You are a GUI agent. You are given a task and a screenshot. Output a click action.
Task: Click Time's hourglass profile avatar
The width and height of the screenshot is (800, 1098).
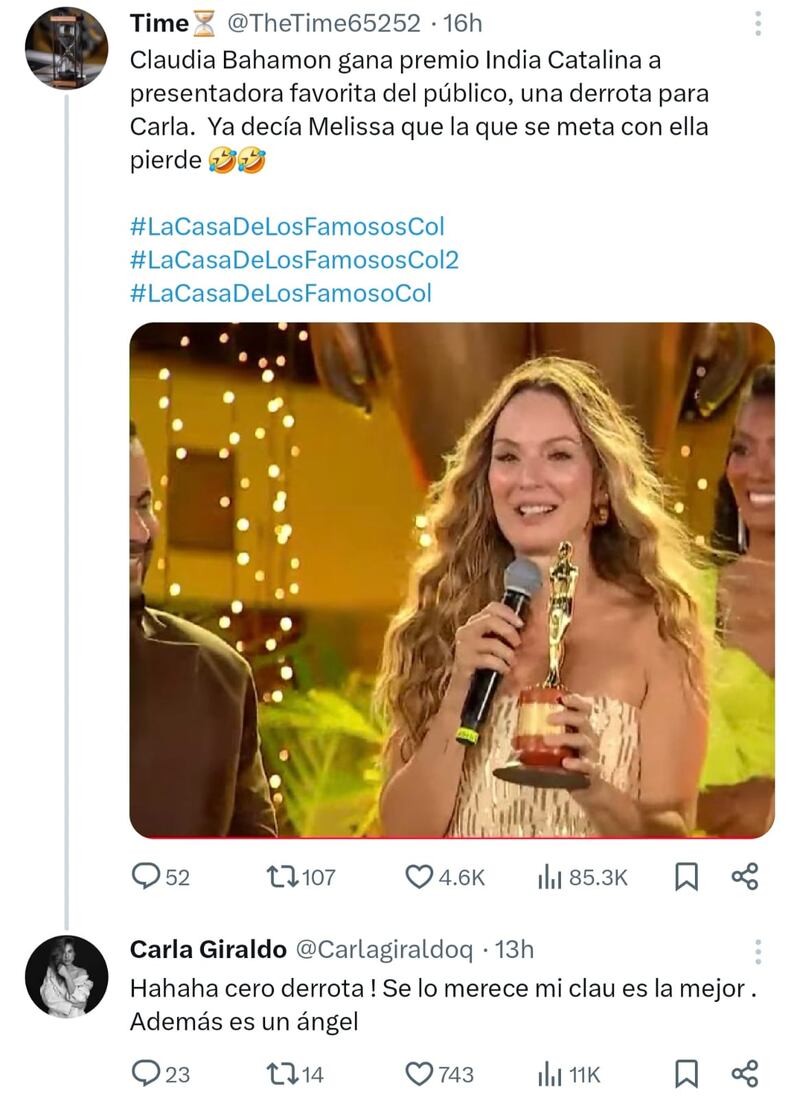pos(66,45)
